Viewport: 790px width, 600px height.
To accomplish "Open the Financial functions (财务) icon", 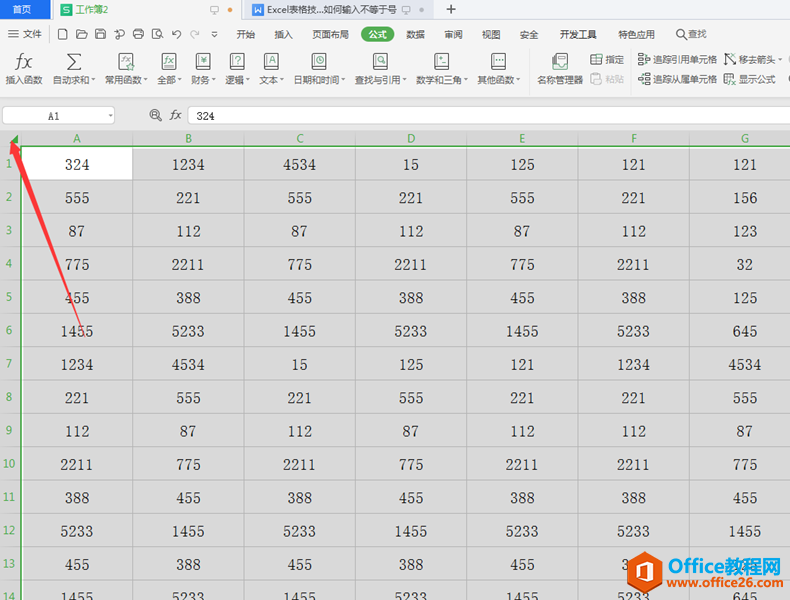I will (x=203, y=62).
